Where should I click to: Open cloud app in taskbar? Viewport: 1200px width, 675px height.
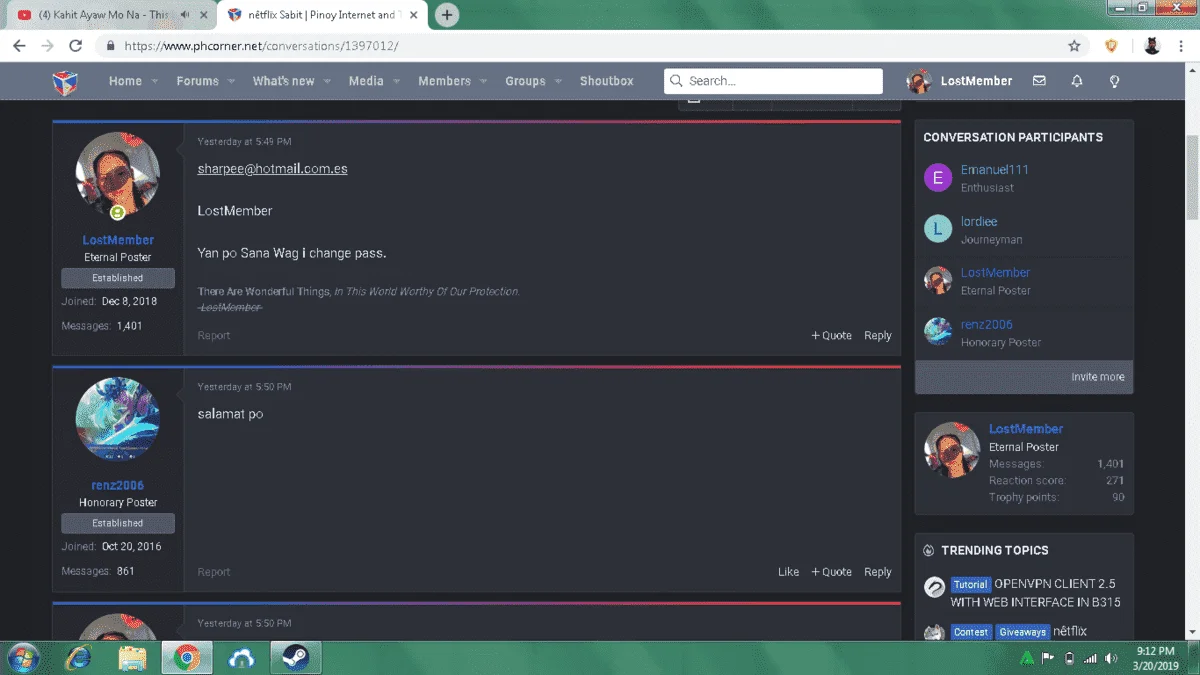click(241, 658)
